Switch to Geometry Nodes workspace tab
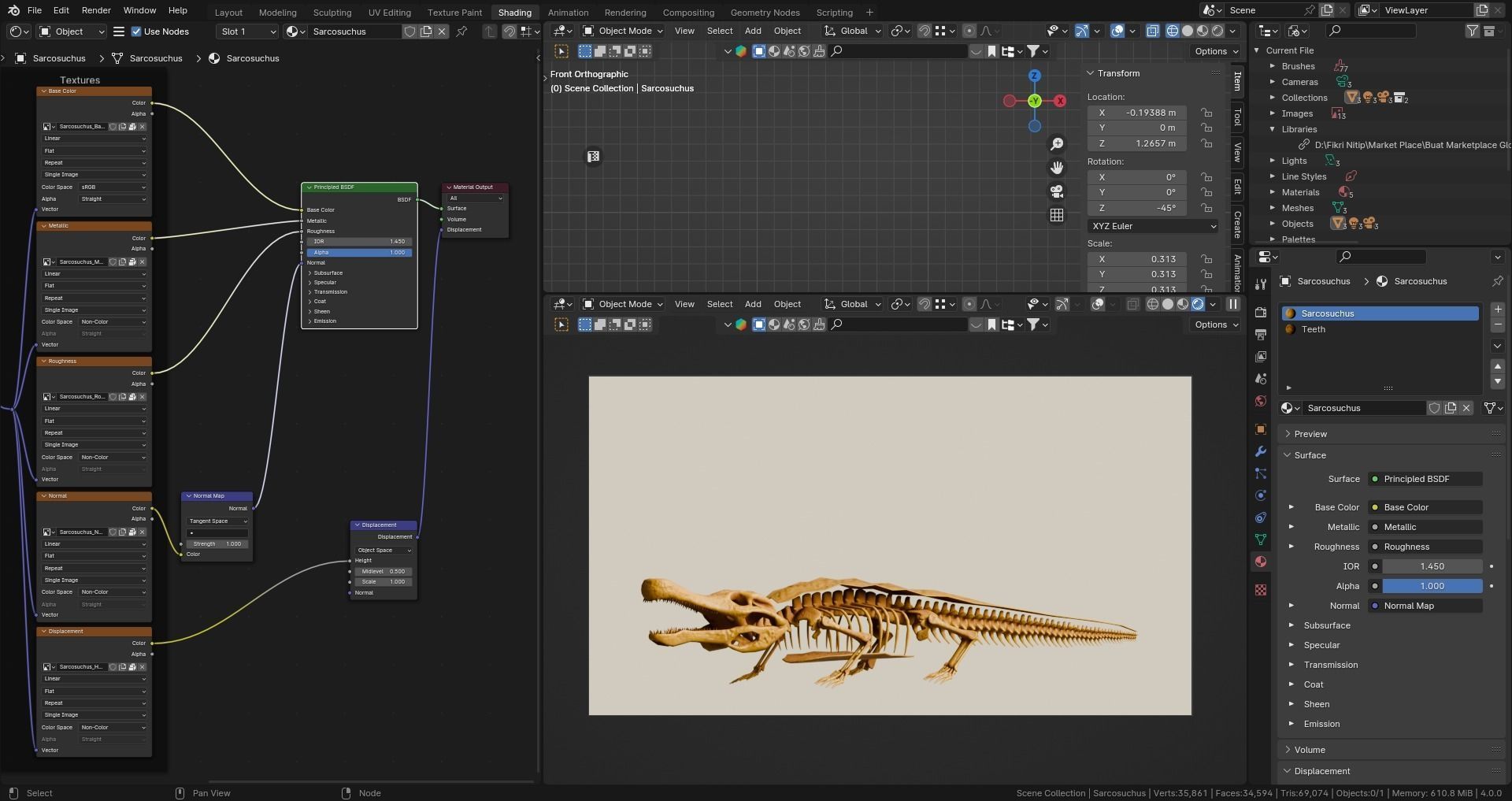1512x801 pixels. [x=765, y=13]
